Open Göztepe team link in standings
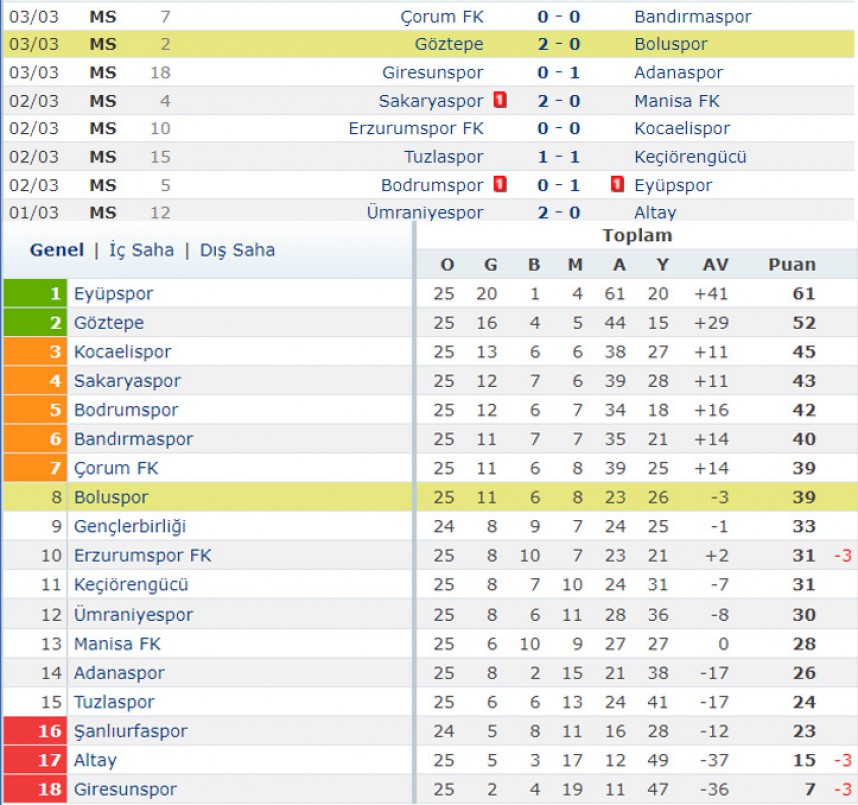Viewport: 858px width, 805px height. click(x=109, y=322)
